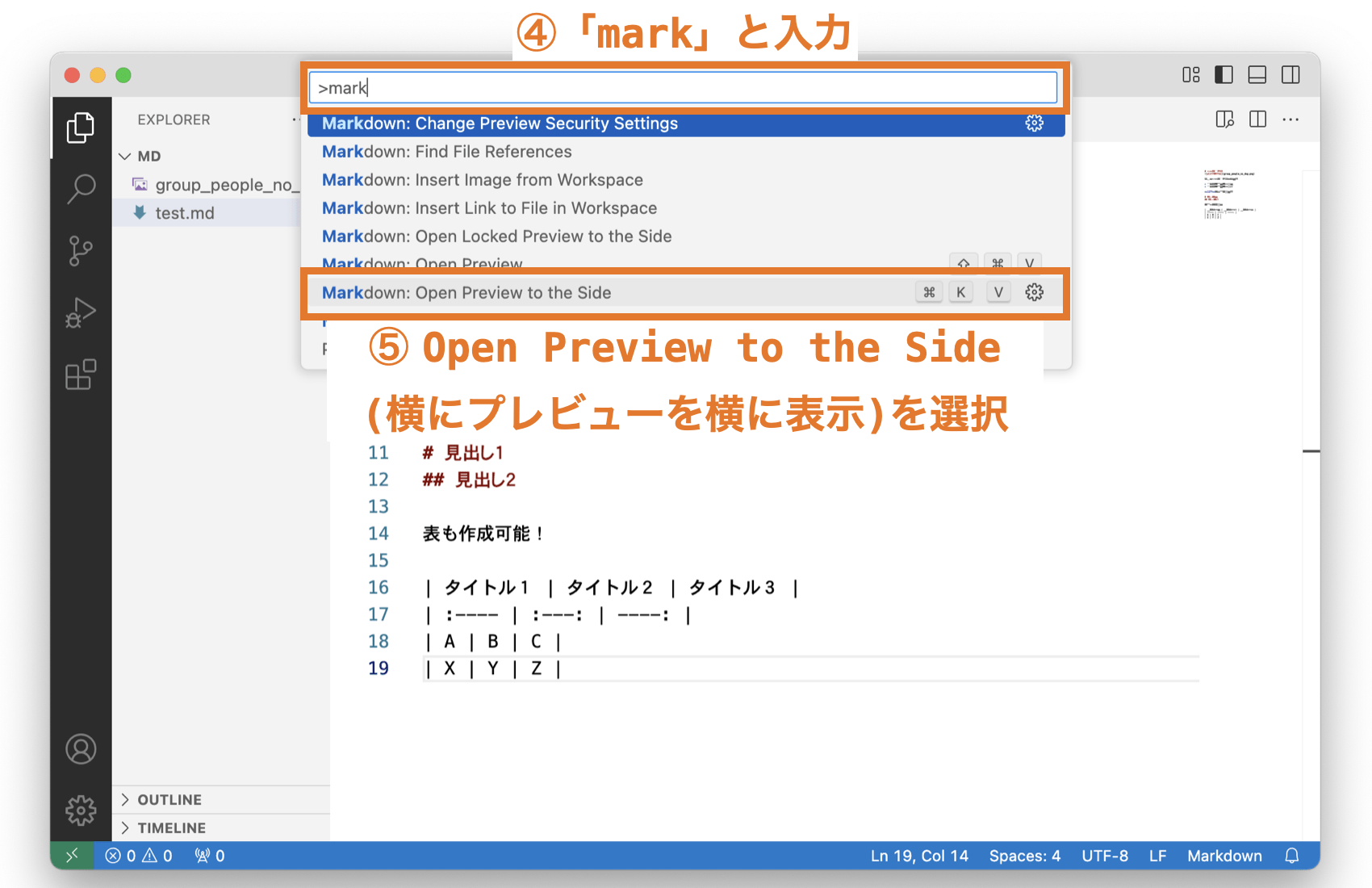
Task: Open the Source Control view
Action: 81,251
